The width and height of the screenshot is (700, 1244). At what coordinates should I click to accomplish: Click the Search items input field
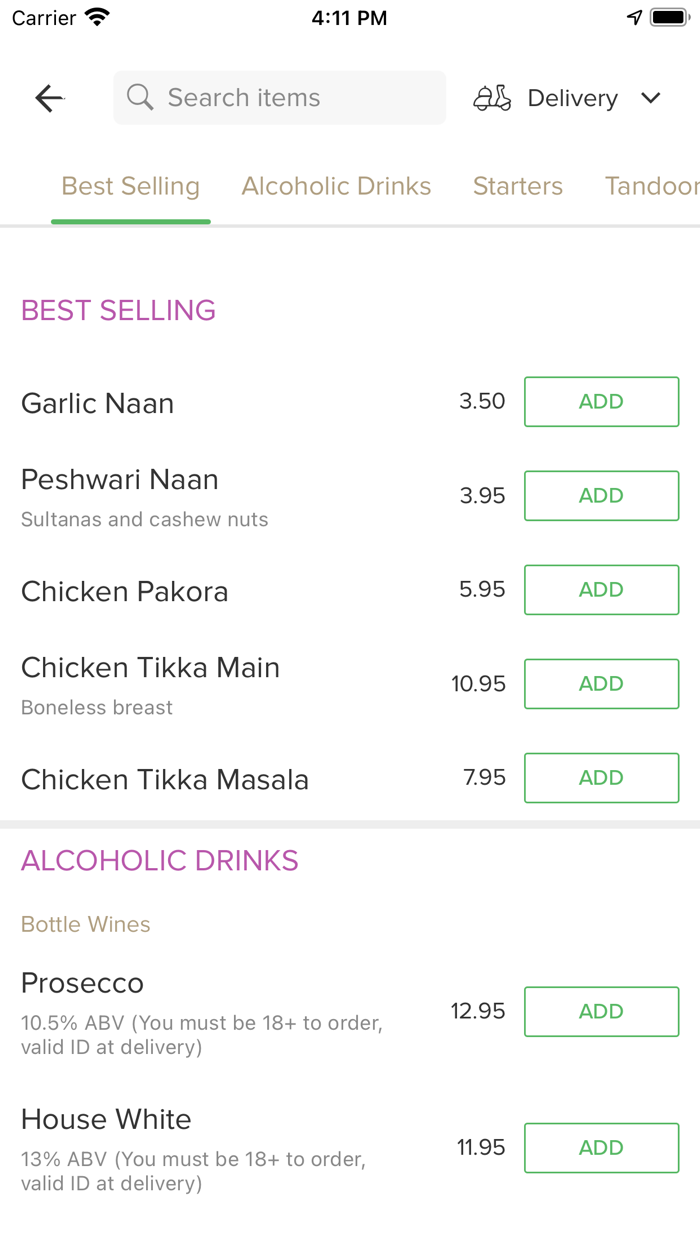coord(279,97)
